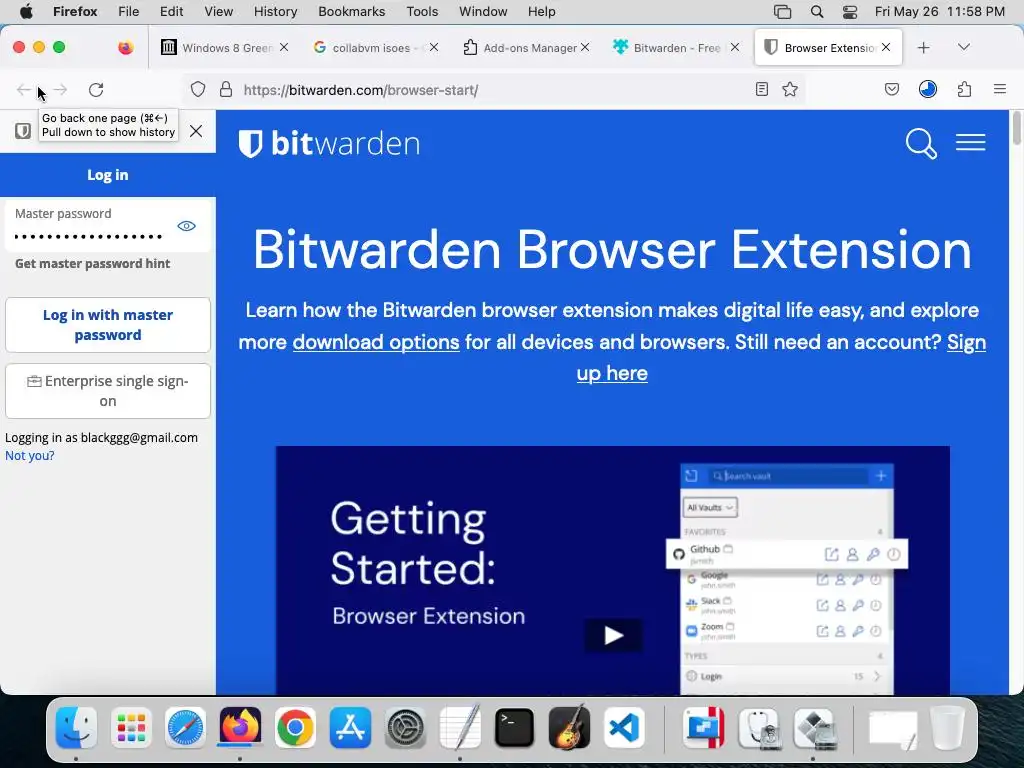Open Disk Utility from the Dock
Image resolution: width=1024 pixels, height=768 pixels.
click(758, 728)
